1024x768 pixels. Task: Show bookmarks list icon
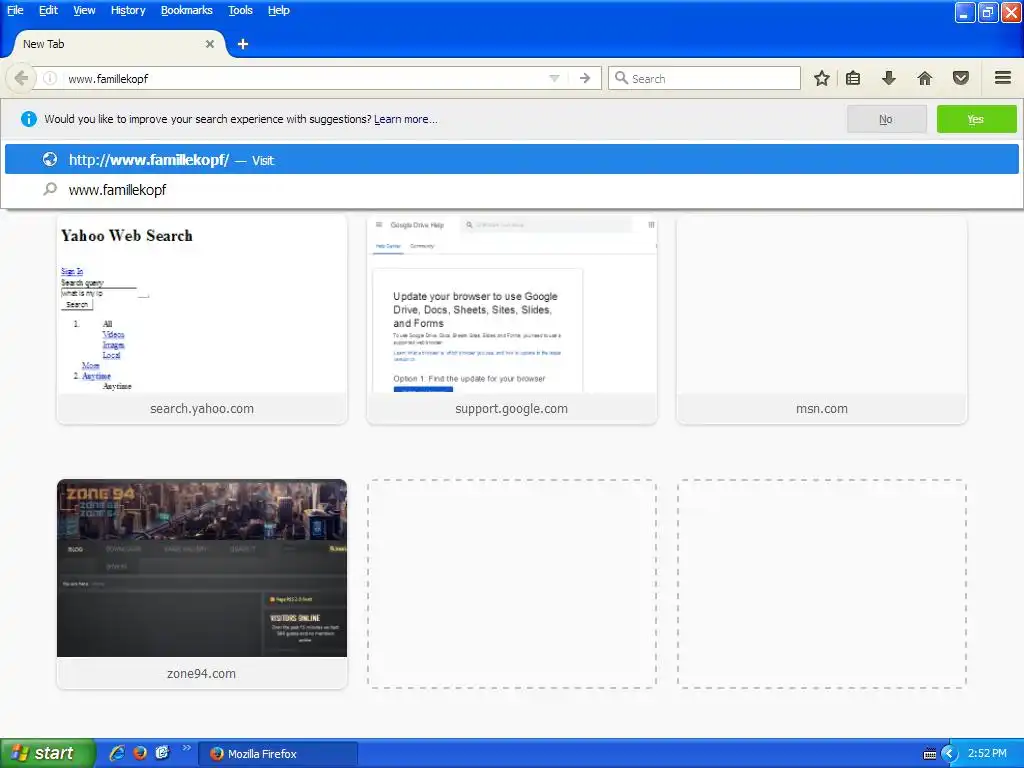point(853,78)
